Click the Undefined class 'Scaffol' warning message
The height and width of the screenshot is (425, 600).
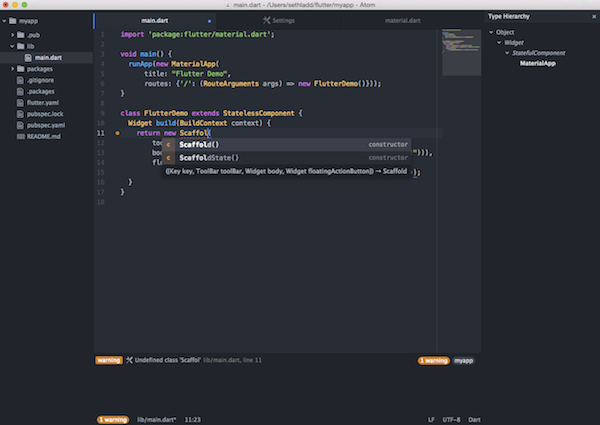(168, 360)
